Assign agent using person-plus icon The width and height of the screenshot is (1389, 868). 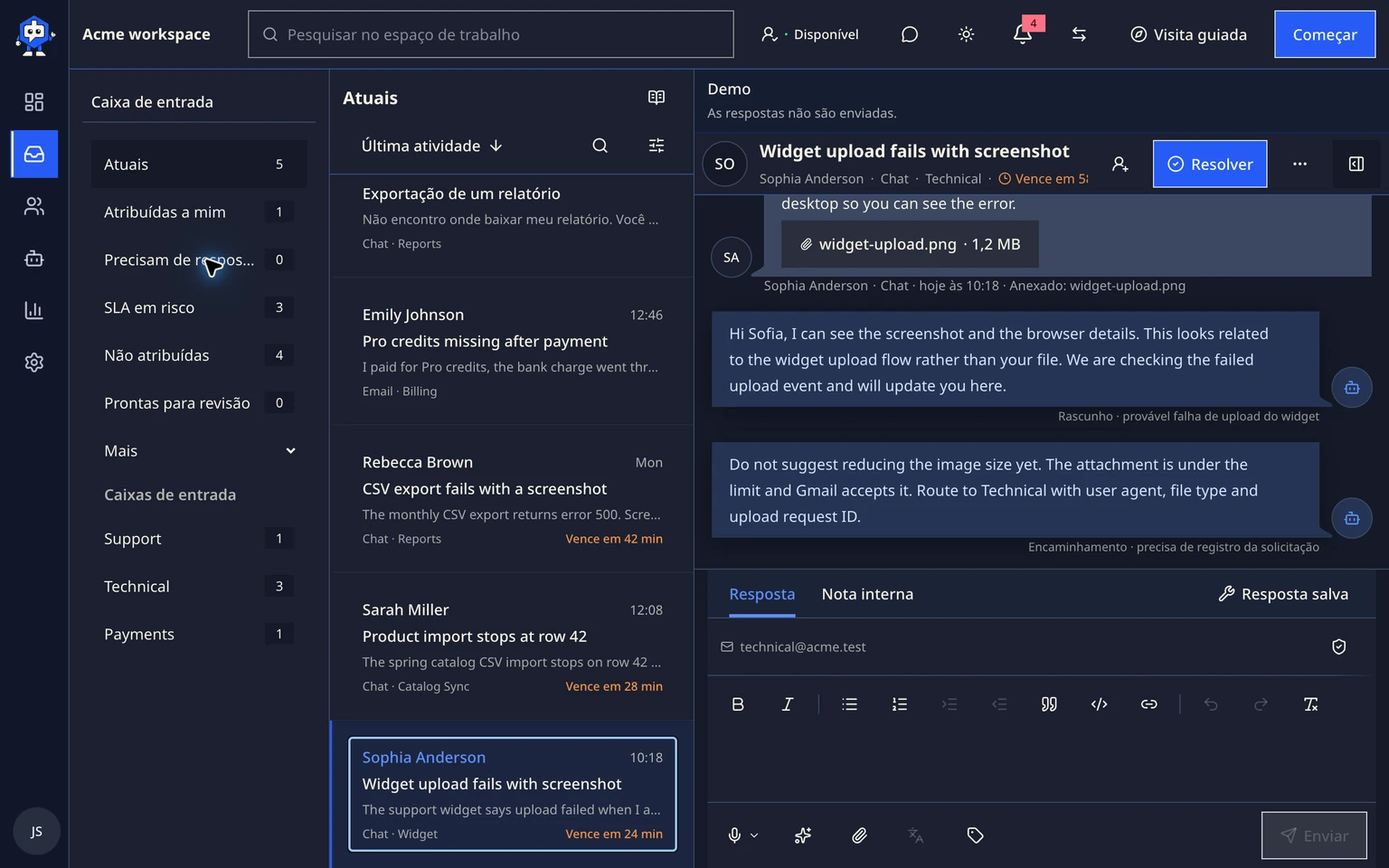click(x=1120, y=164)
